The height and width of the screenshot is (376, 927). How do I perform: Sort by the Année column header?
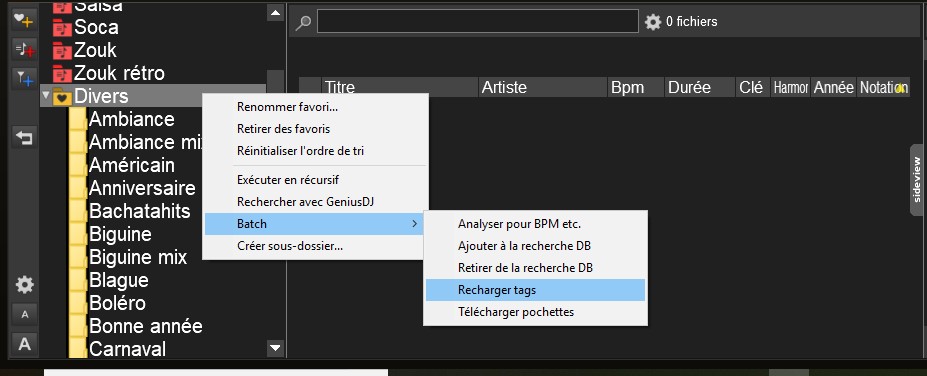point(834,87)
